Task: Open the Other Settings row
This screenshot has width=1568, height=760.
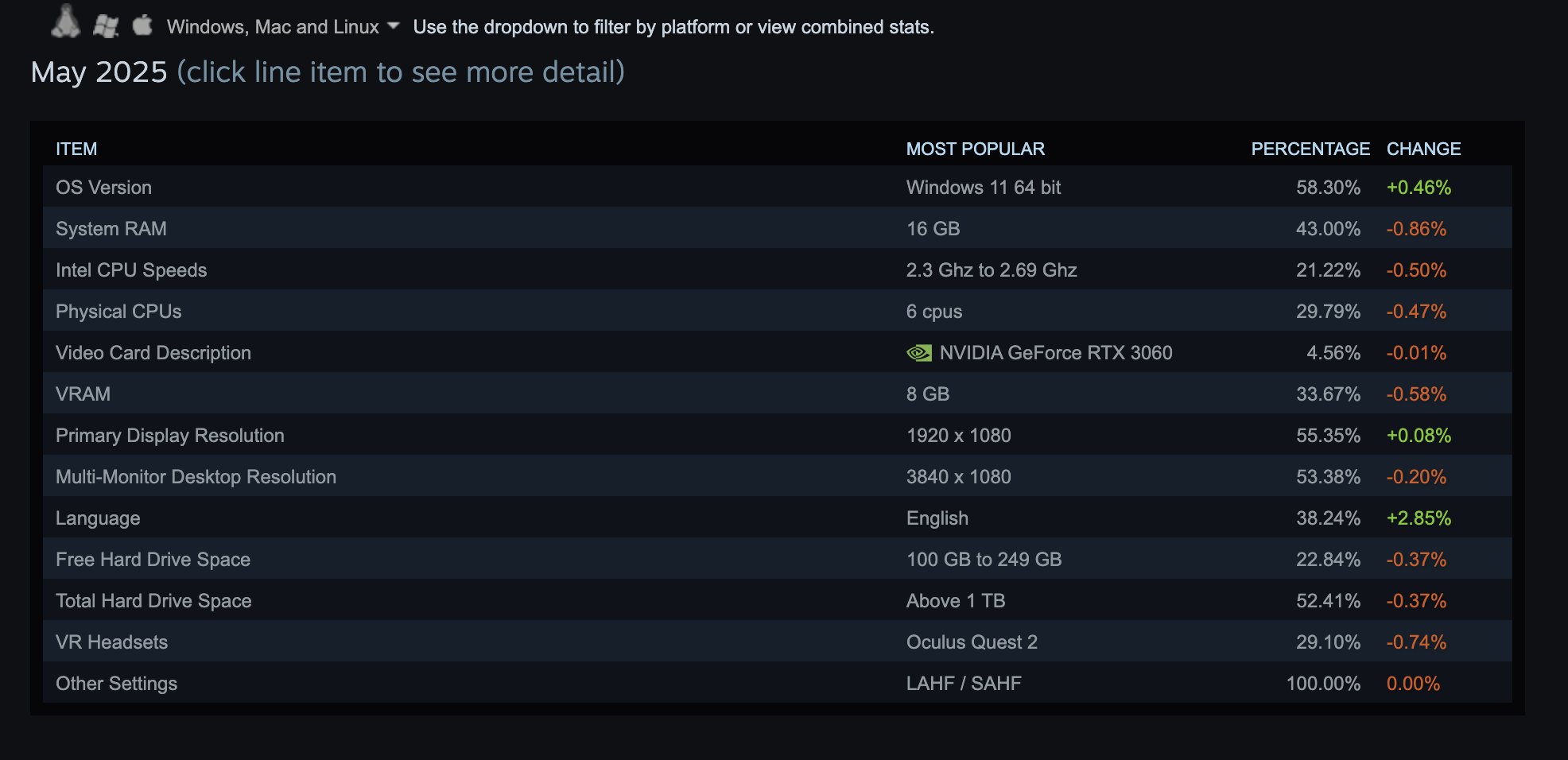Action: point(778,683)
